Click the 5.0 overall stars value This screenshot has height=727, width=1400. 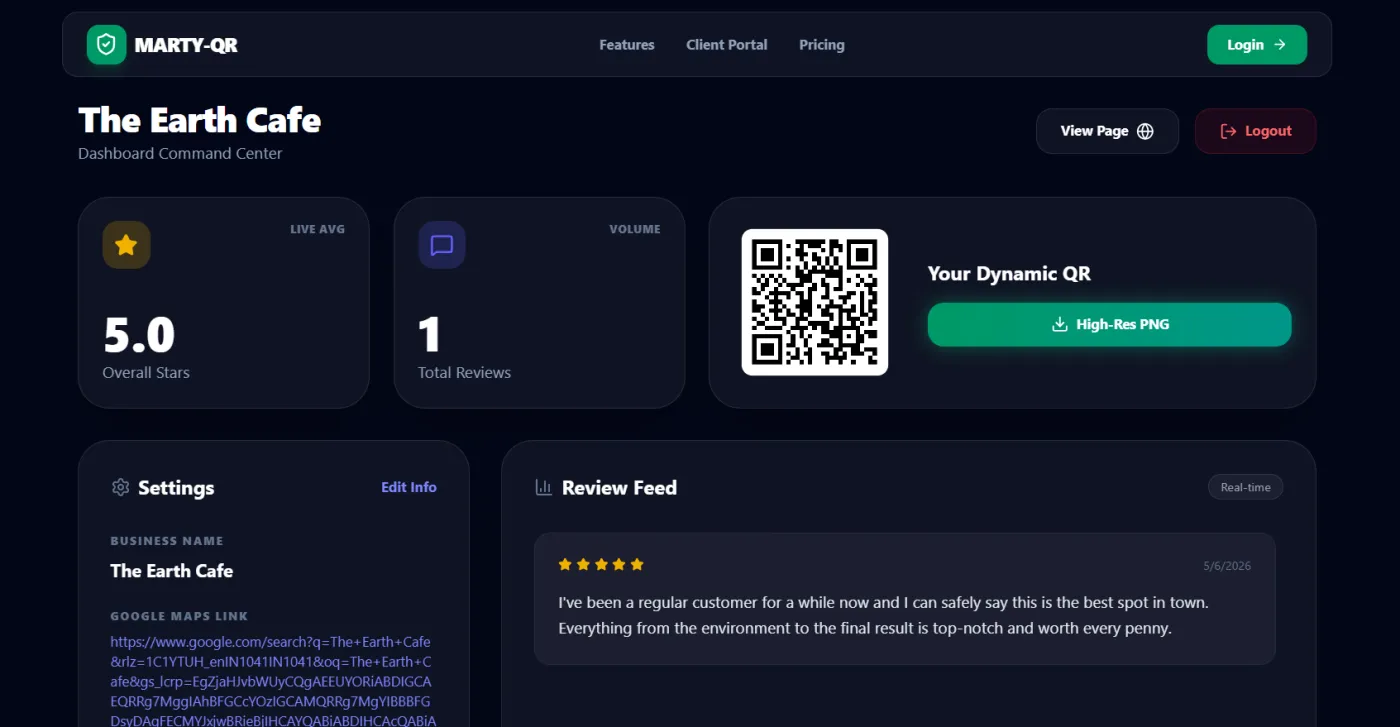(x=139, y=335)
